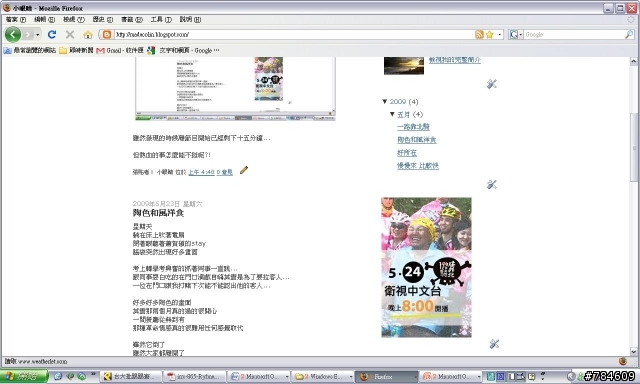Click the Stop loading X icon
Screen dimensions: 640x384
(70, 35)
